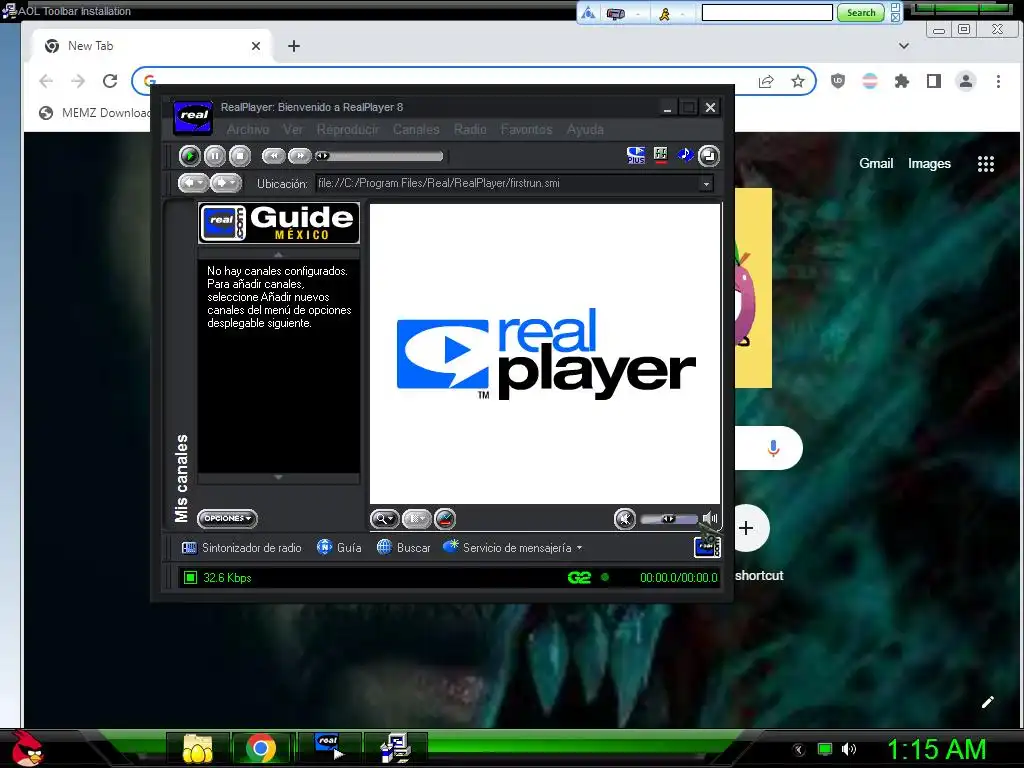Open the Radio menu

(470, 129)
